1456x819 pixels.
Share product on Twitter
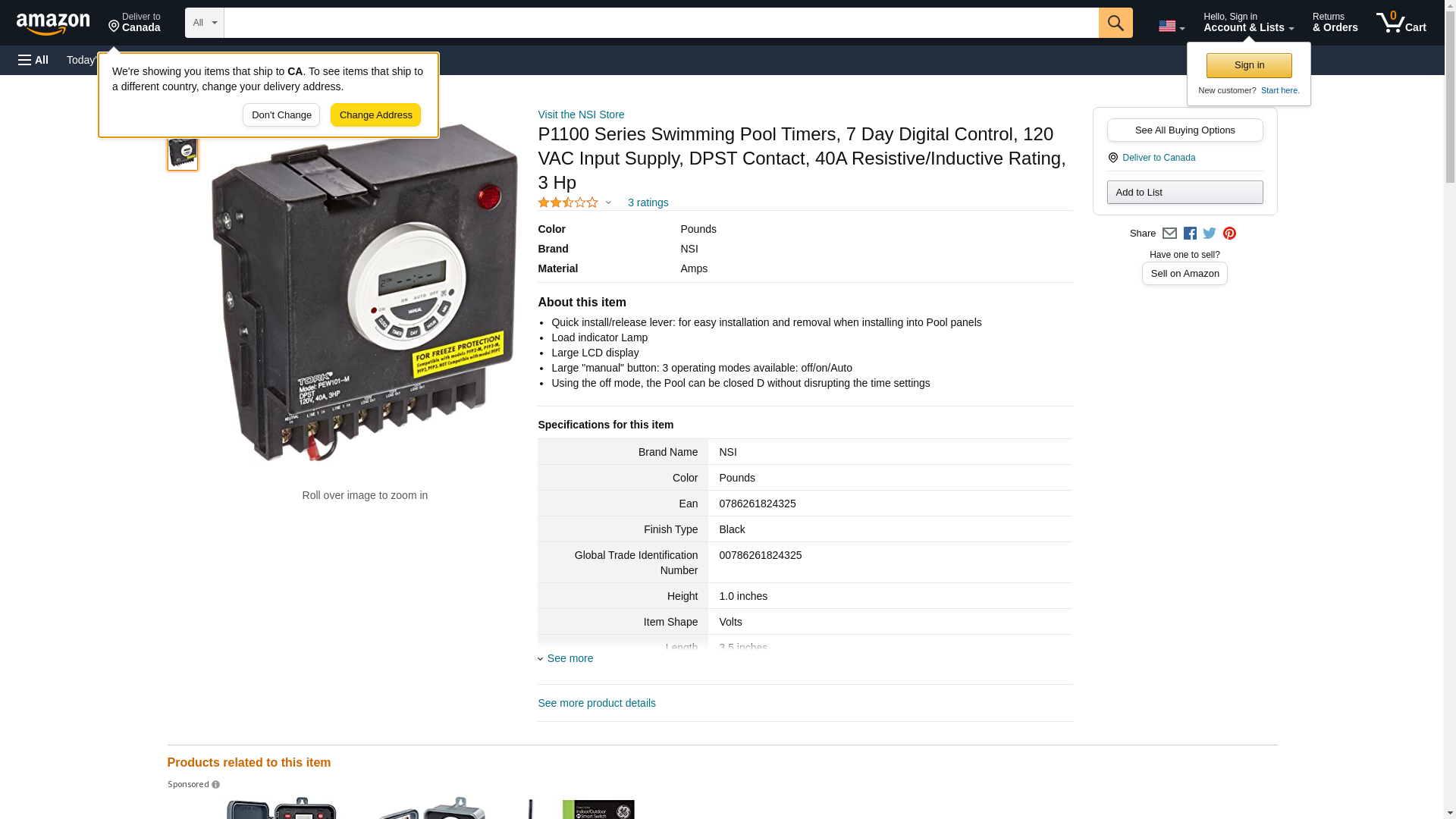click(1210, 234)
